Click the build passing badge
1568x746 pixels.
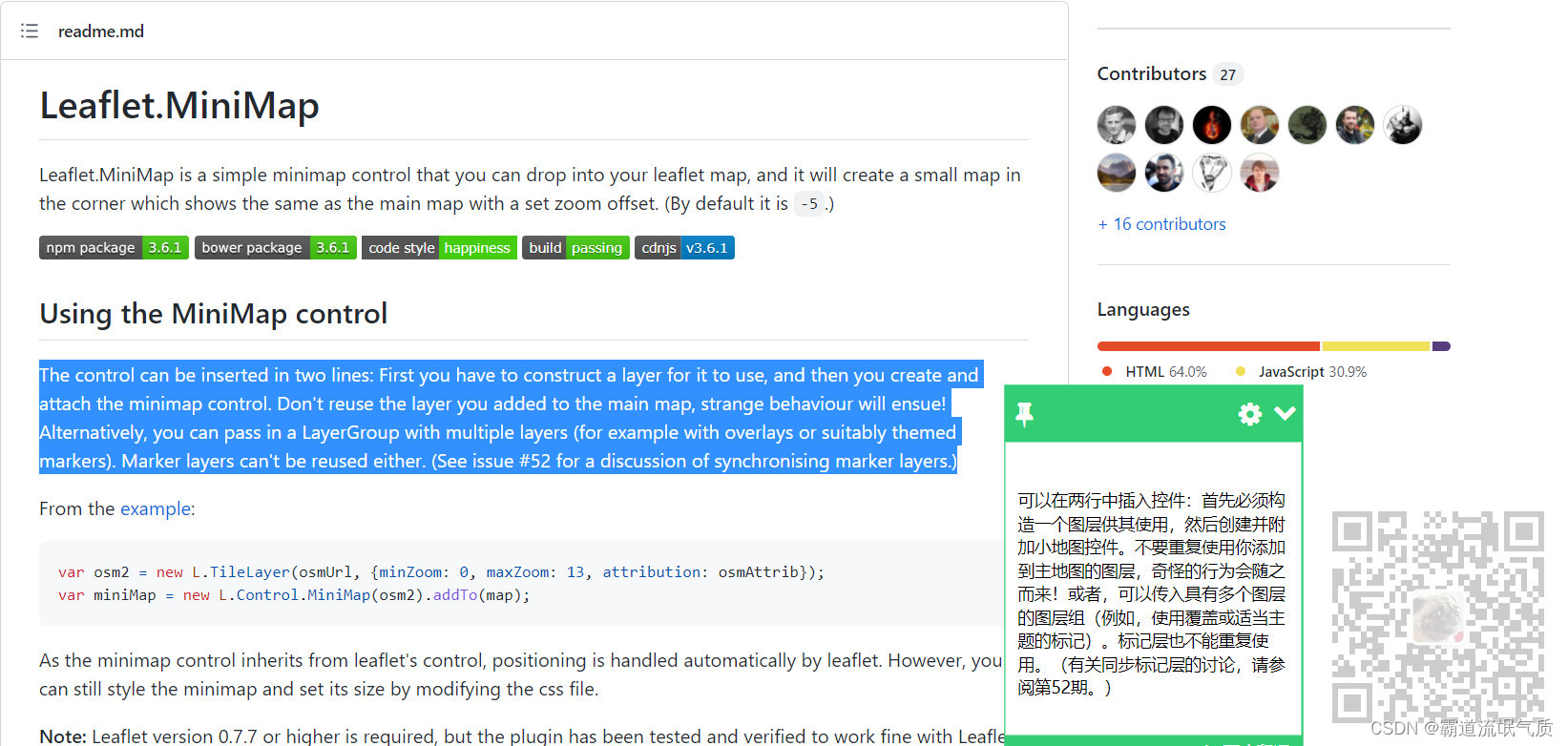point(575,248)
